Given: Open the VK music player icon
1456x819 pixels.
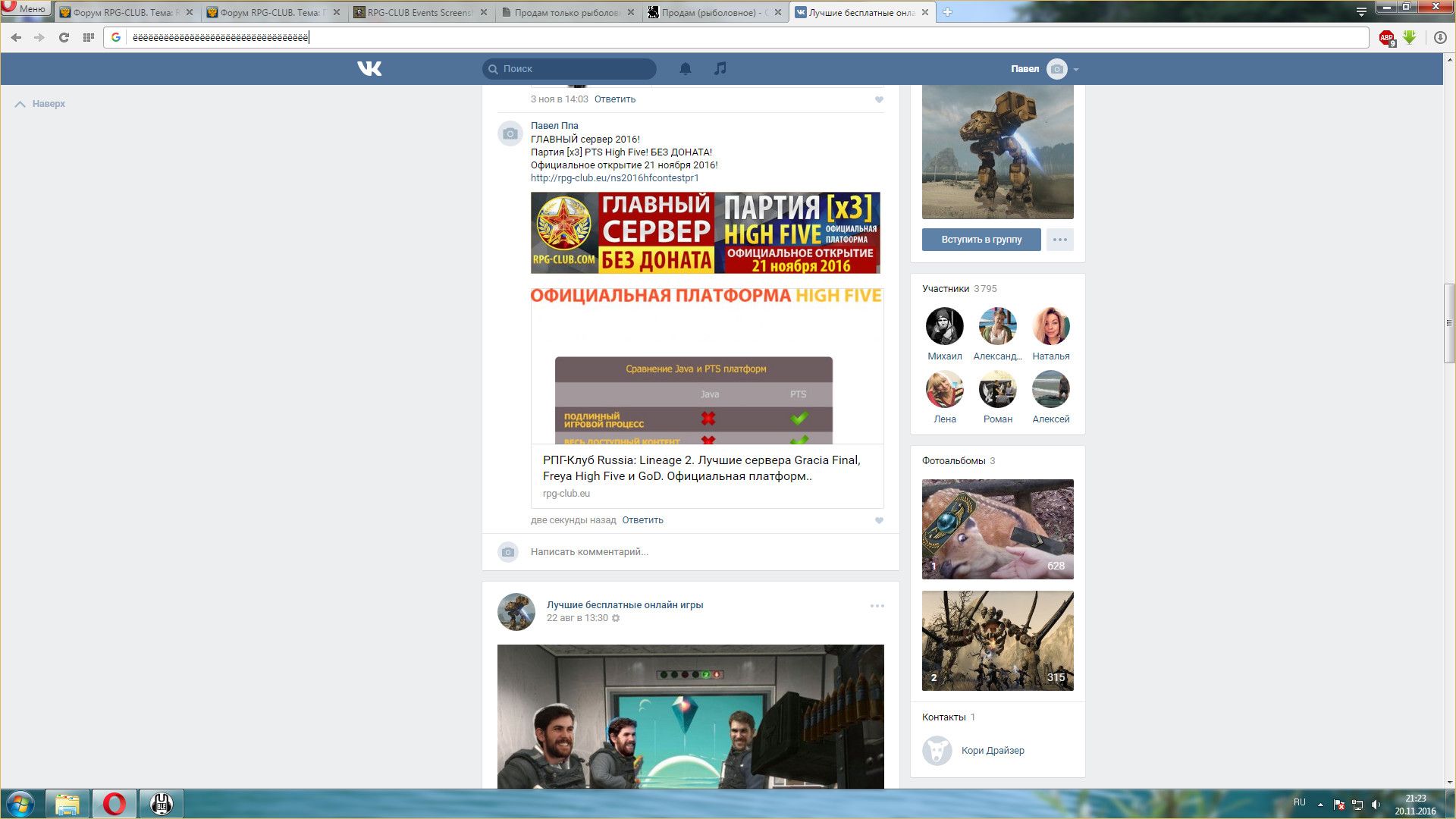Looking at the screenshot, I should point(720,69).
